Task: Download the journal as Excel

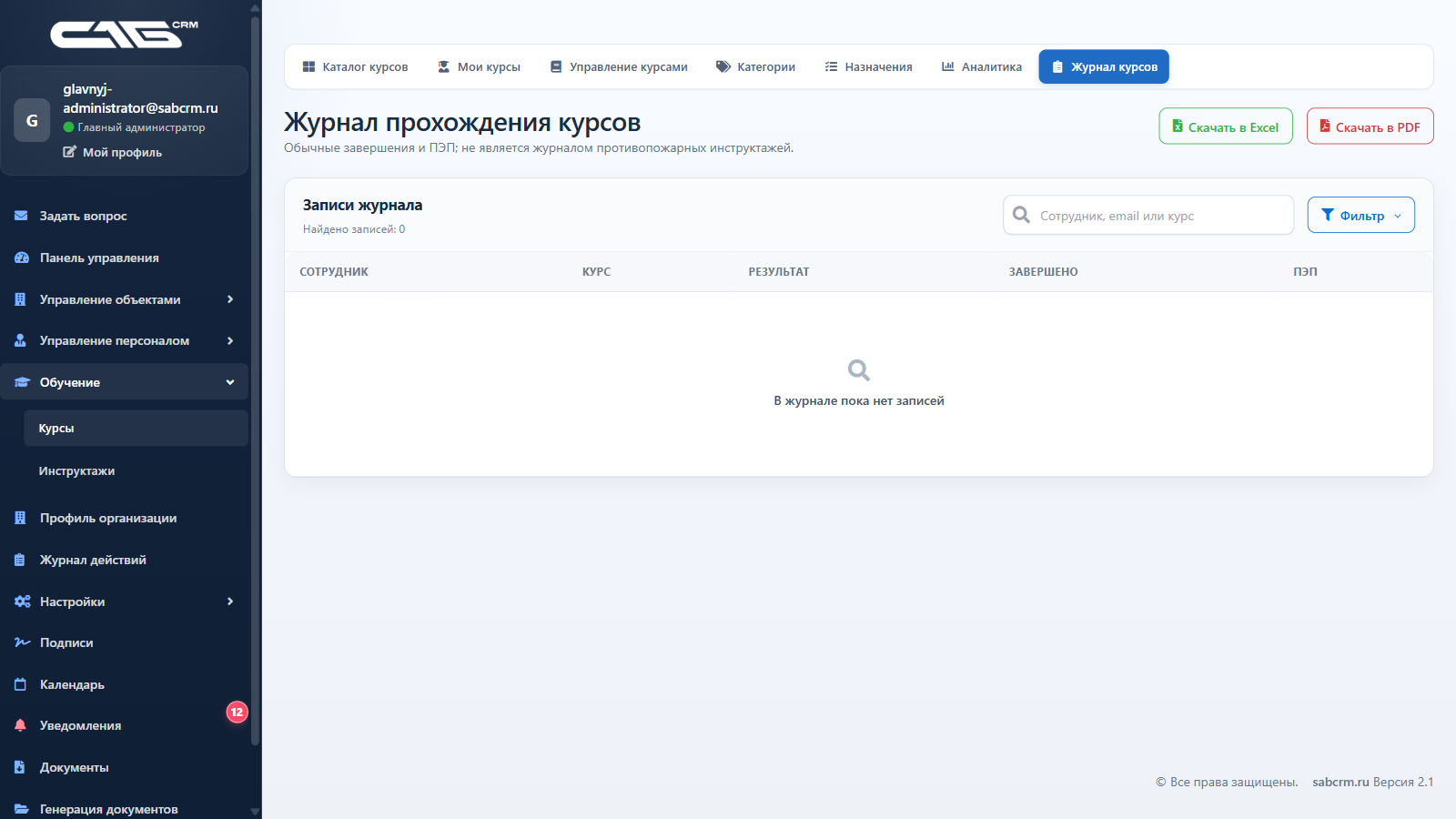Action: 1226,126
